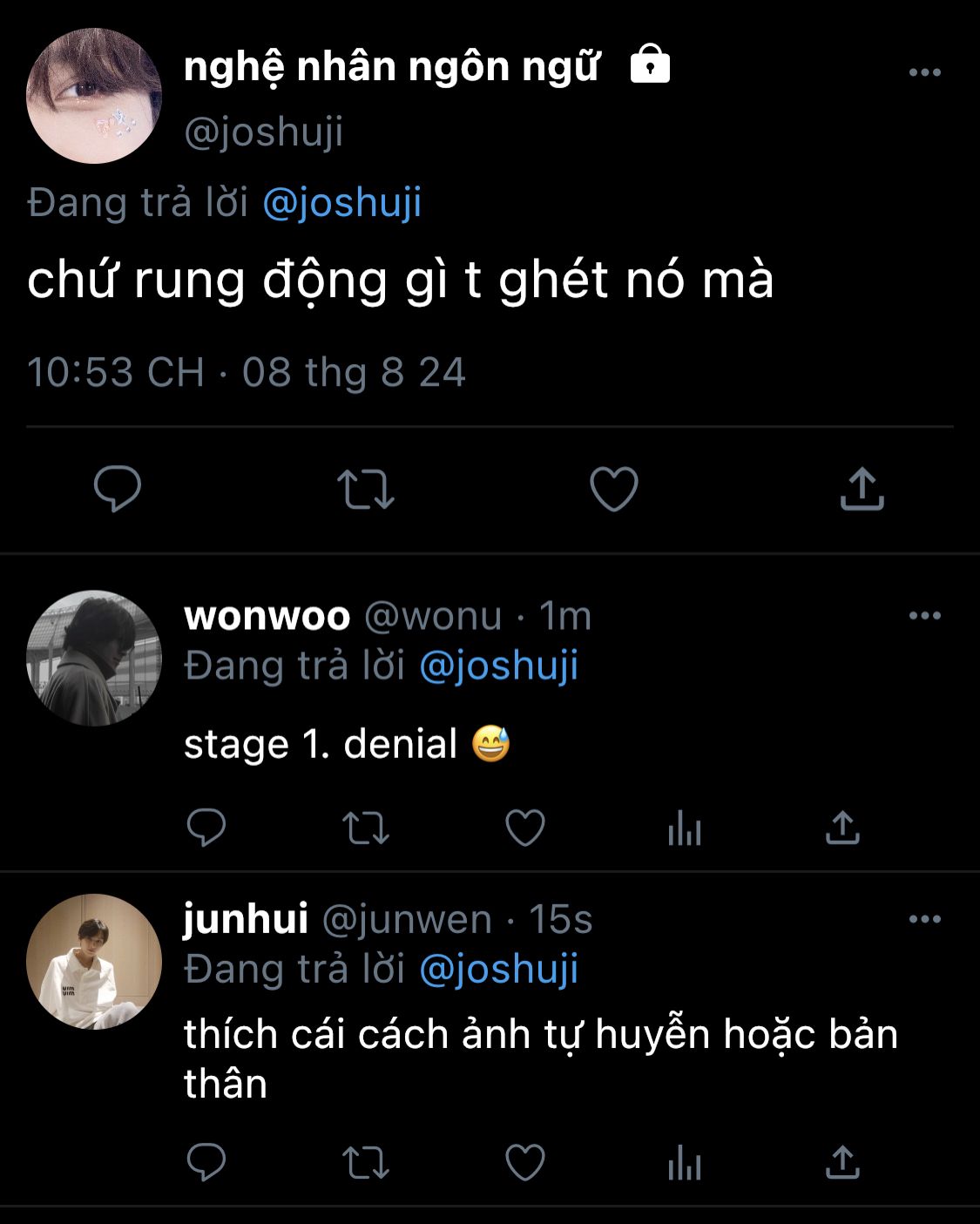Like junhui's reply

pyautogui.click(x=525, y=1162)
